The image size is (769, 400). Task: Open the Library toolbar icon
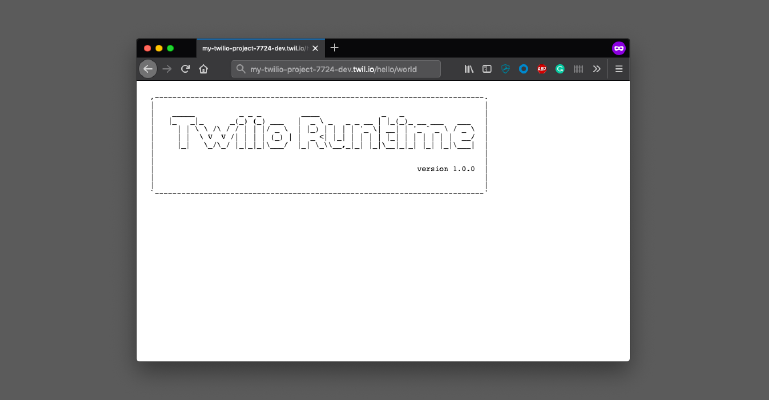point(469,69)
